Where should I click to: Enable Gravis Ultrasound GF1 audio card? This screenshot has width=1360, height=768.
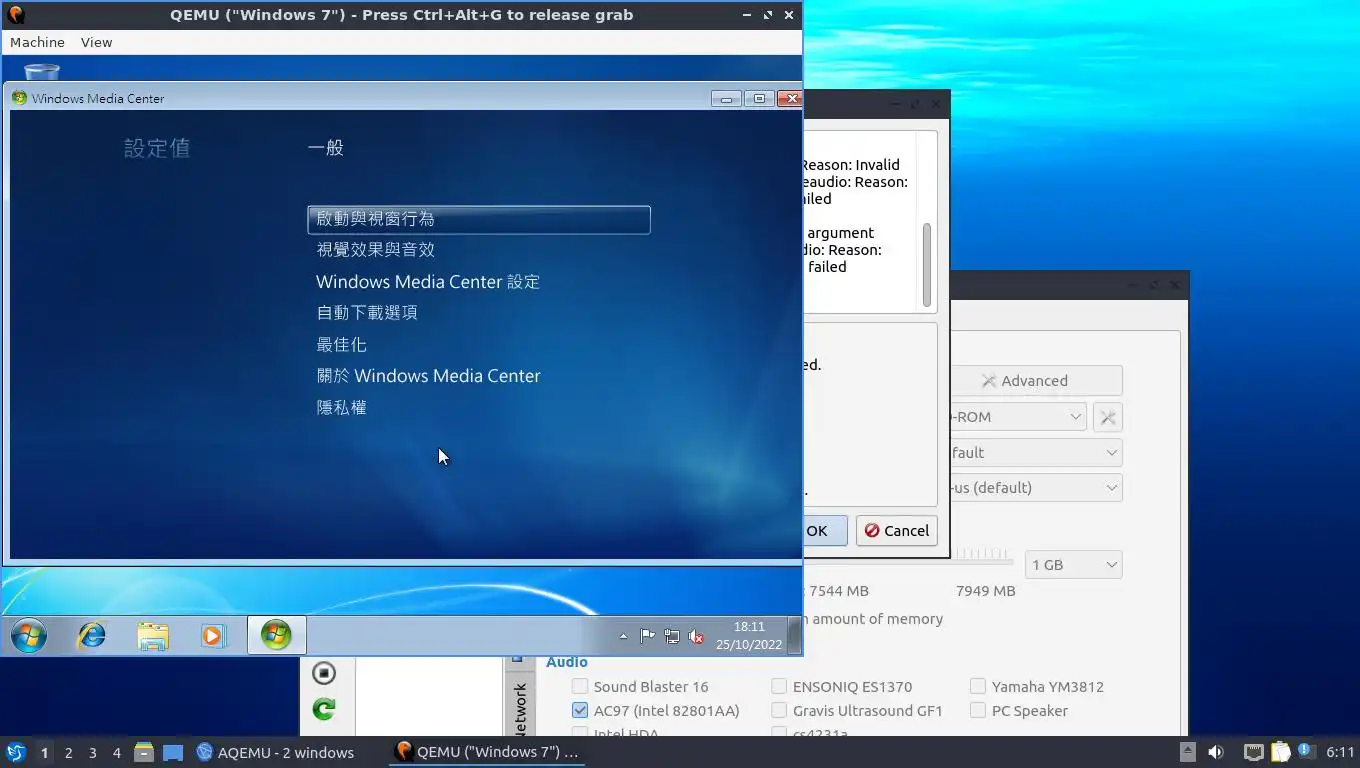coord(779,710)
